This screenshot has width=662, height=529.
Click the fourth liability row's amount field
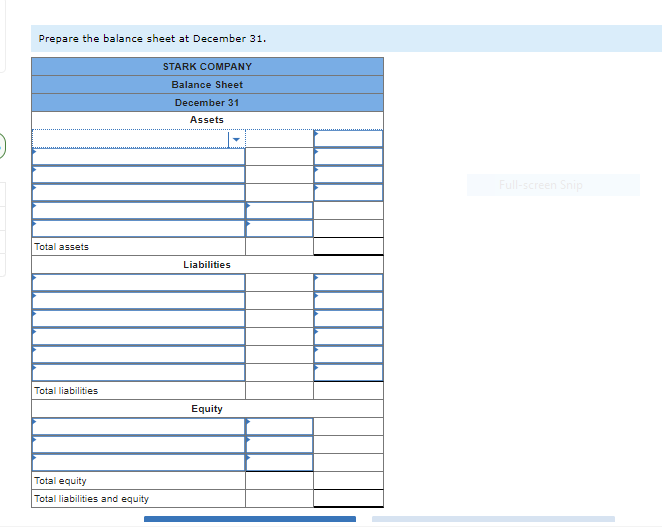[x=348, y=336]
